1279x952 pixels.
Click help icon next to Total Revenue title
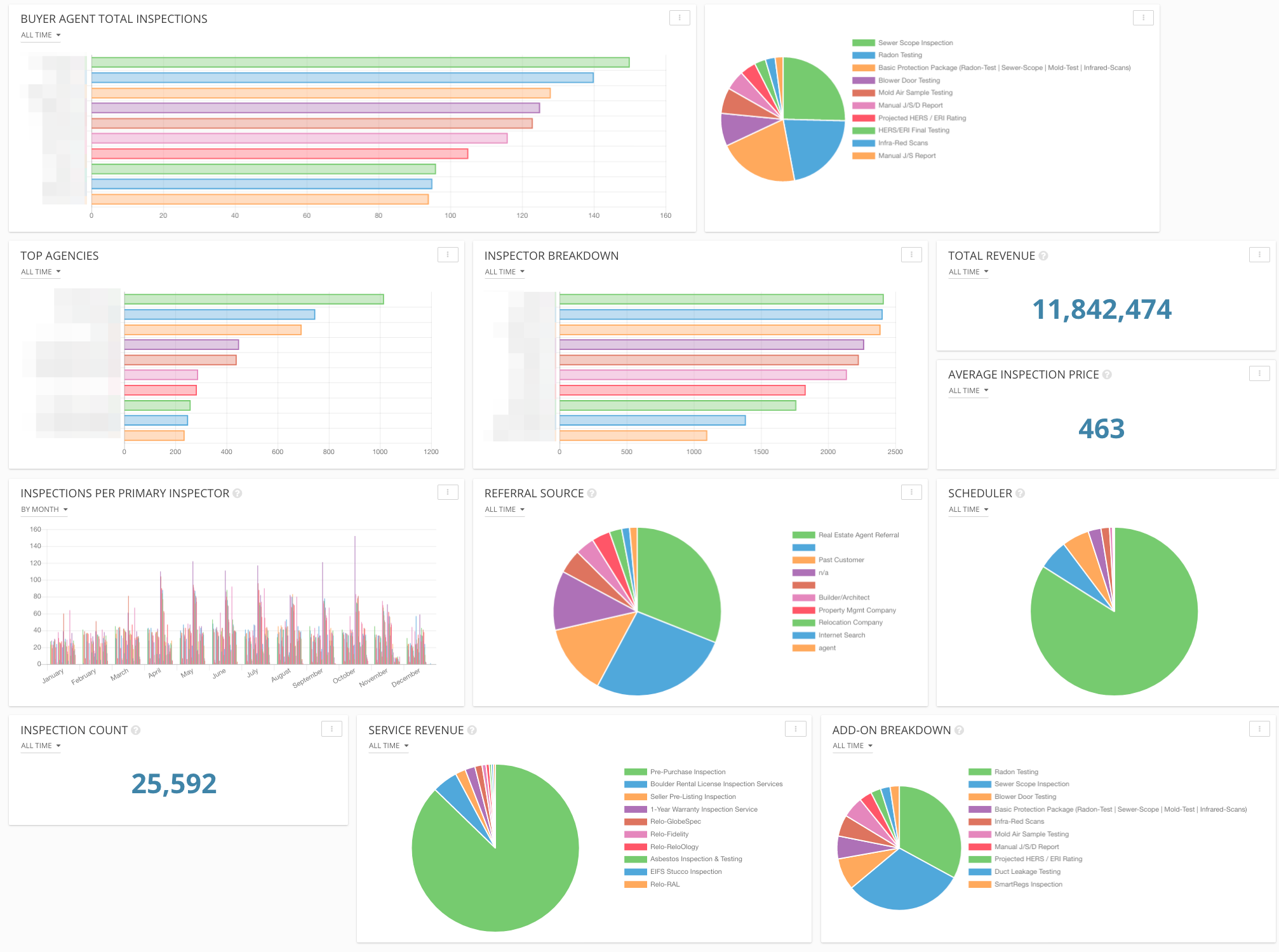(x=1043, y=256)
